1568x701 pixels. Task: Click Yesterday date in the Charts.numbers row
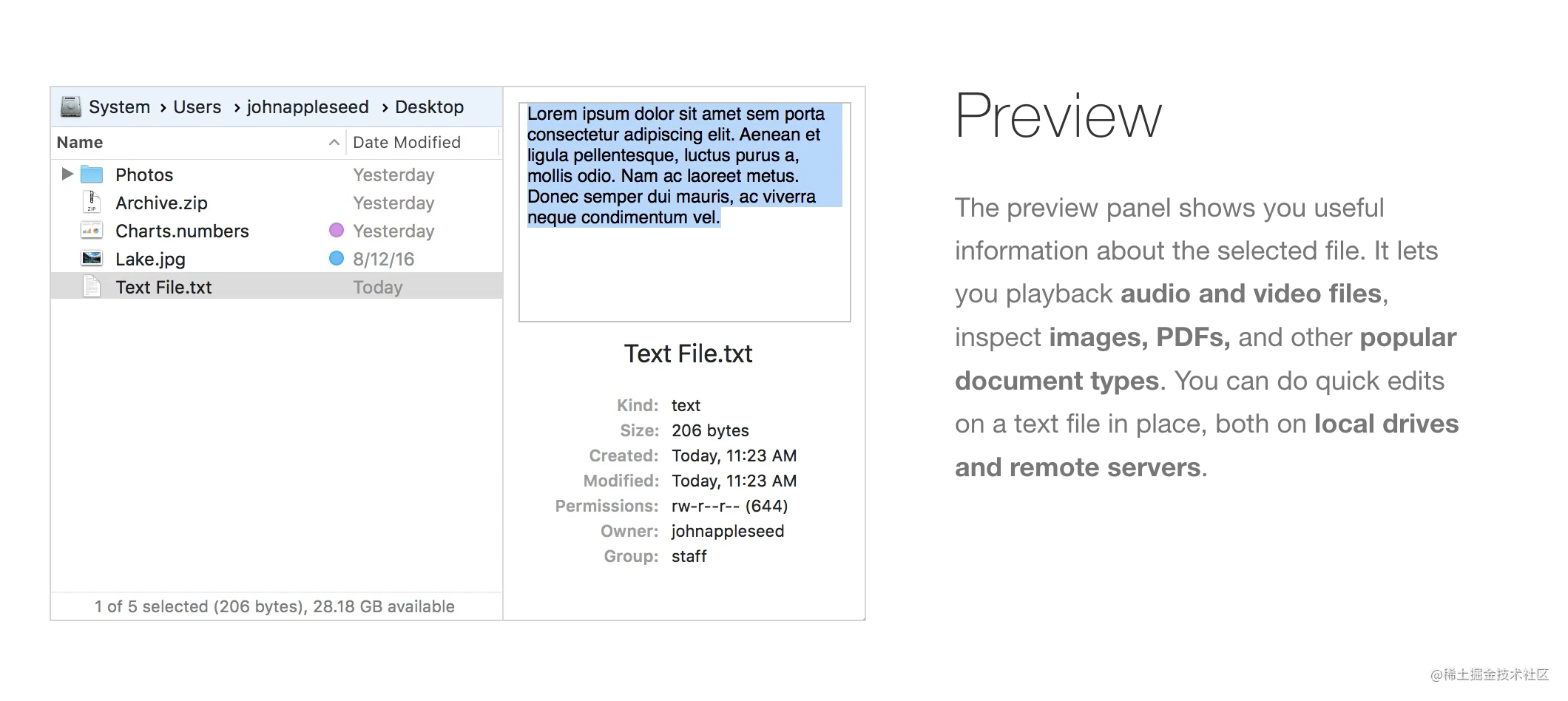click(x=393, y=231)
